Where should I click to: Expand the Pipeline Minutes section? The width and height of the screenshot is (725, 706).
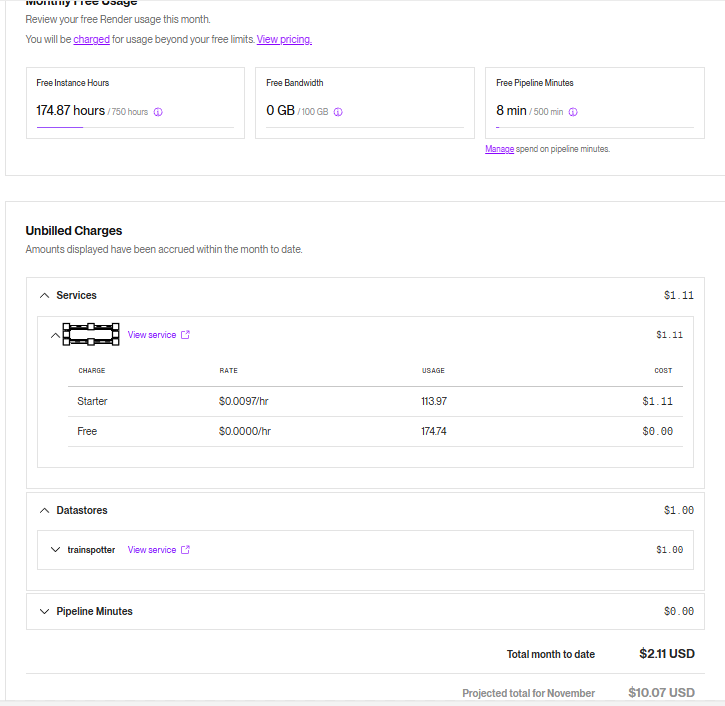click(44, 612)
